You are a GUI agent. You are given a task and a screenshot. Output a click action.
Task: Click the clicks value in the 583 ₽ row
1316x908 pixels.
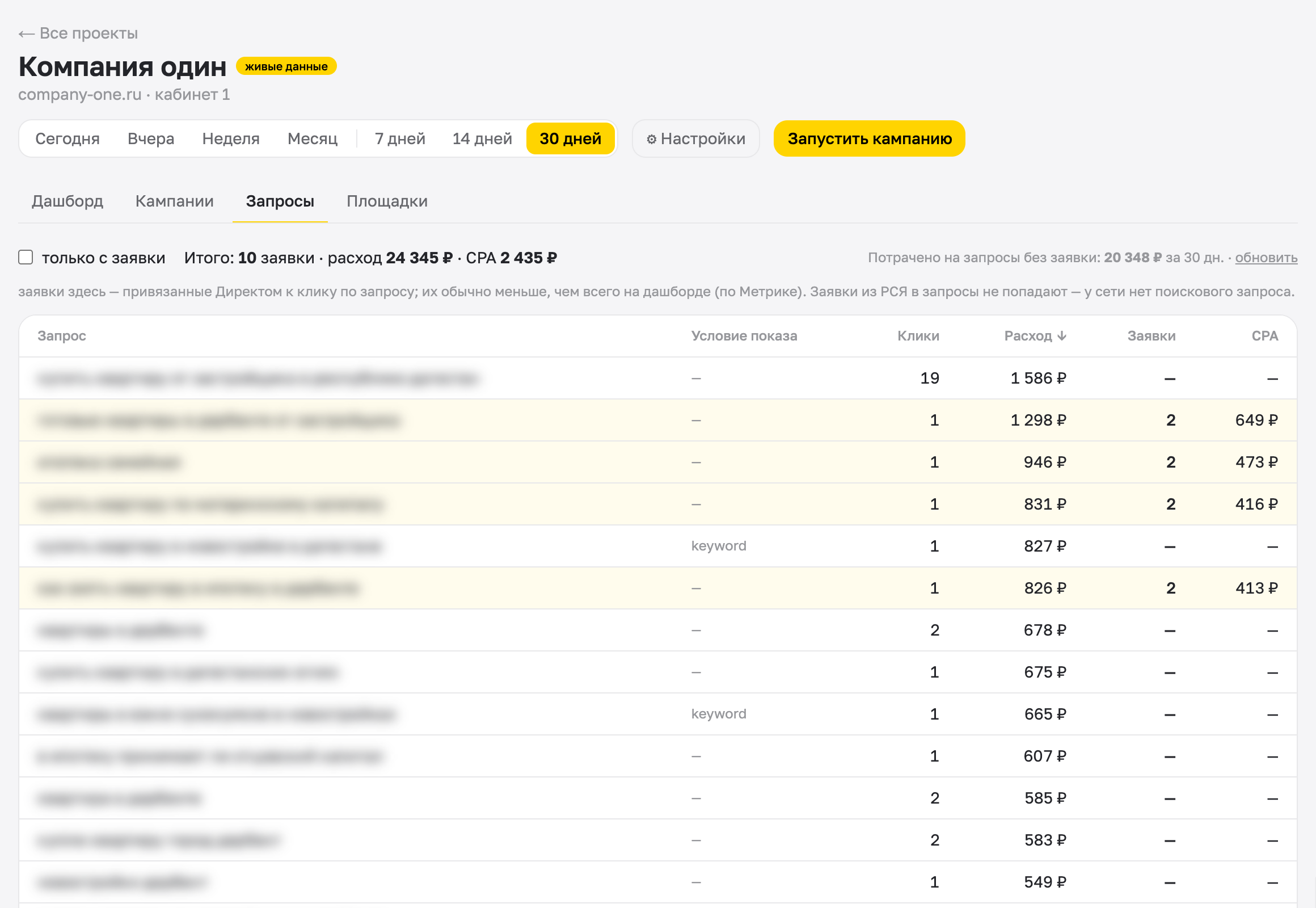(x=934, y=840)
